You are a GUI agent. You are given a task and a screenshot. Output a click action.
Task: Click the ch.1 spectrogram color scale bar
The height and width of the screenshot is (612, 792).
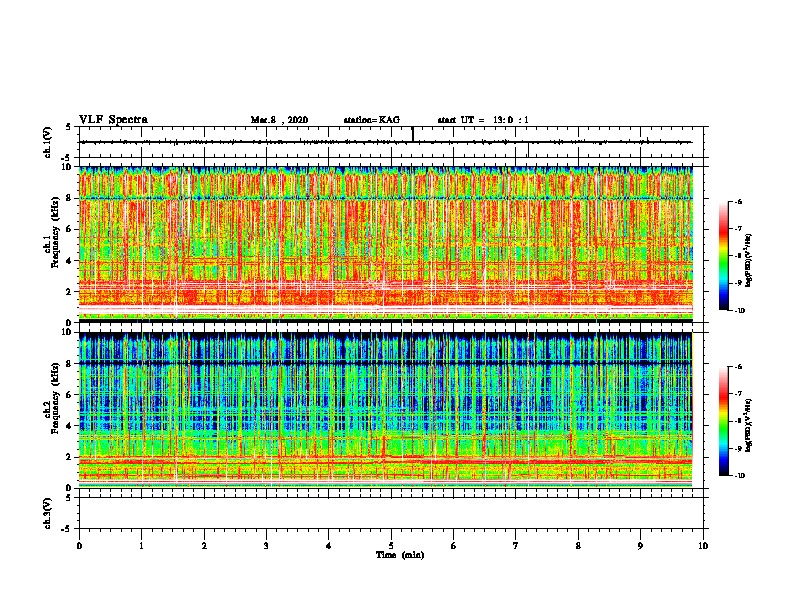coord(723,256)
